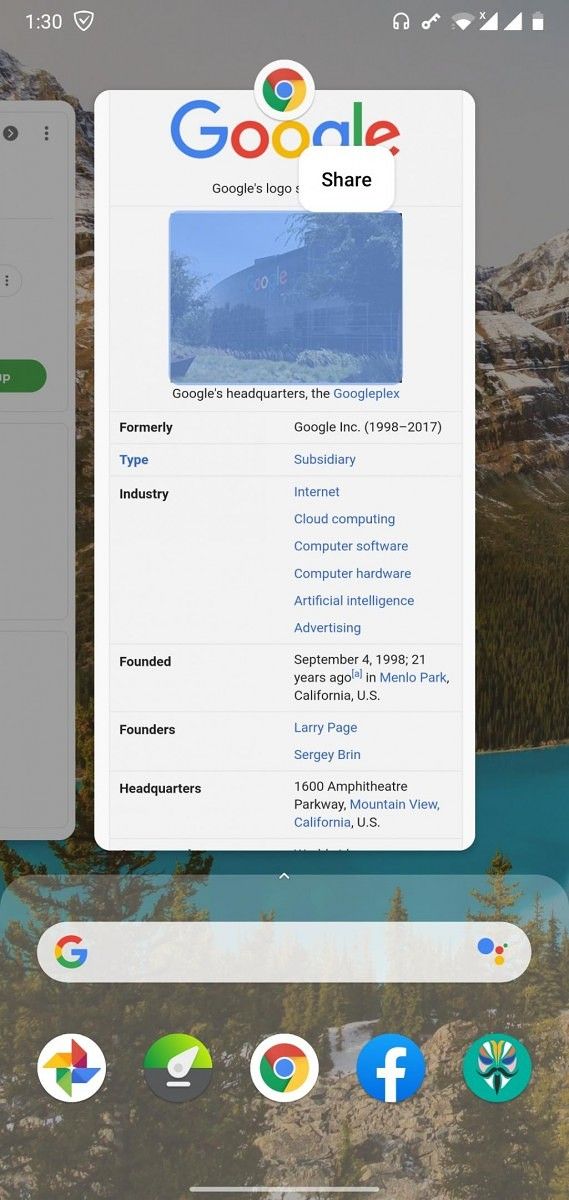
Task: Tap the 1:30 clock in status bar
Action: pos(43,21)
